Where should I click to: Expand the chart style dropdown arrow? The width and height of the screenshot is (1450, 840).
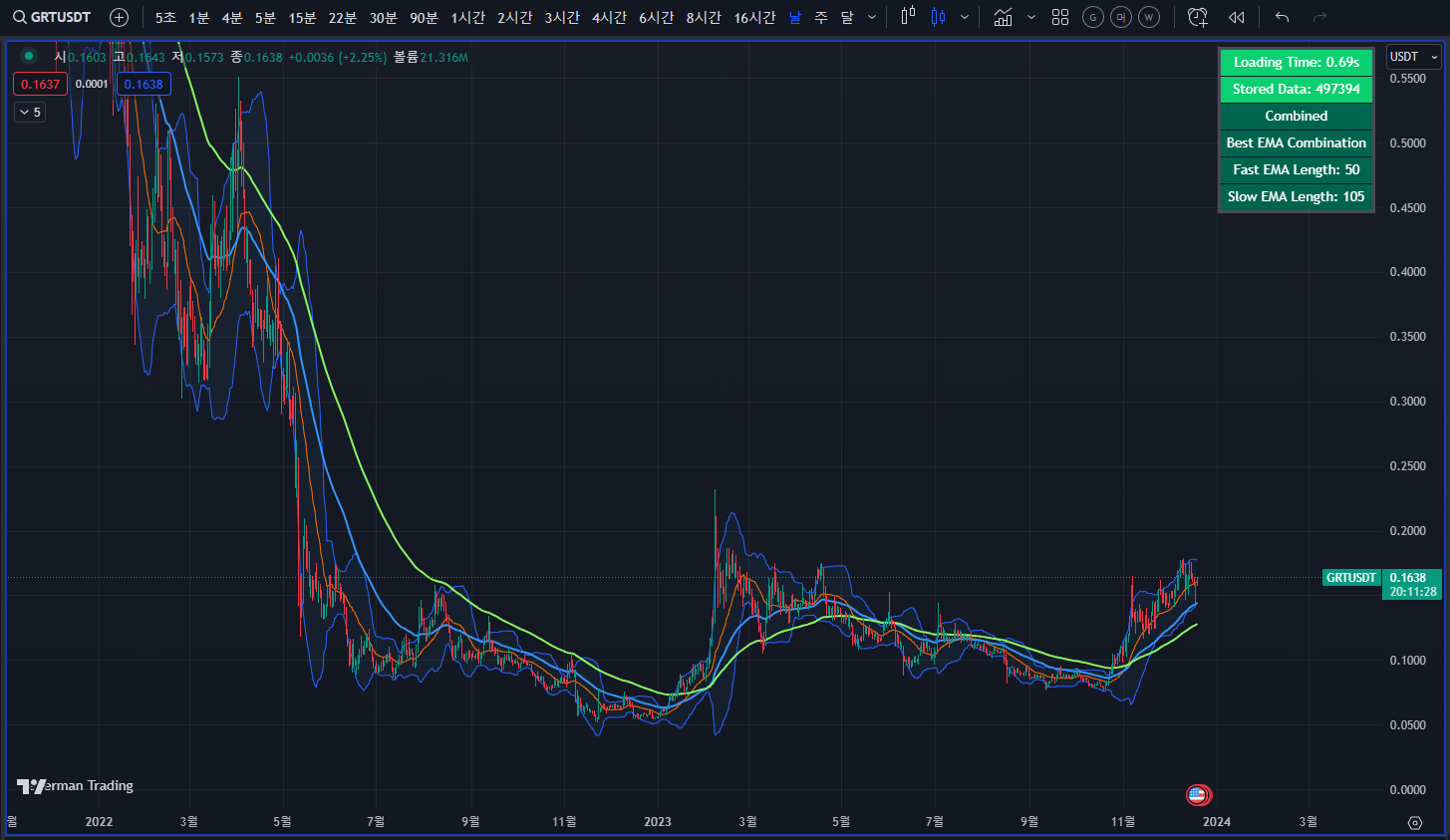(x=964, y=17)
